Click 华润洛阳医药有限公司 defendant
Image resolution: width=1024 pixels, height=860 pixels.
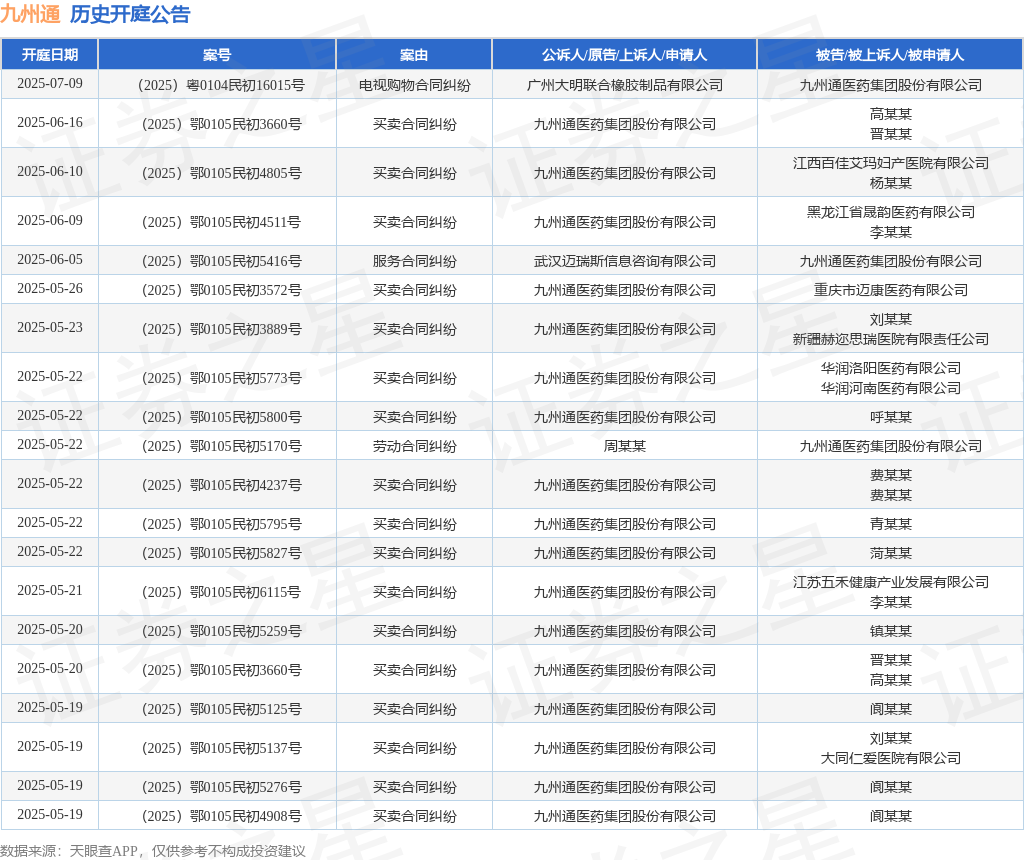coord(891,368)
